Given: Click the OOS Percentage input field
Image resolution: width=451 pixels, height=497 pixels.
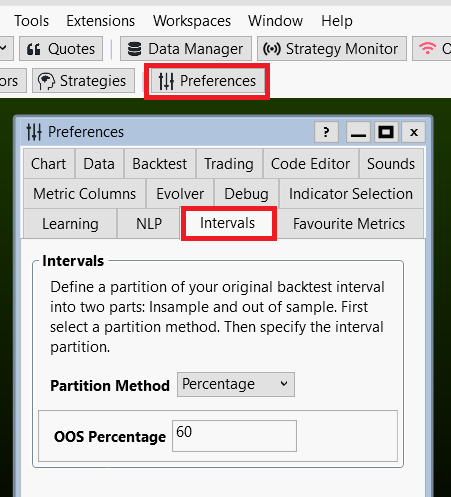Looking at the screenshot, I should point(234,436).
